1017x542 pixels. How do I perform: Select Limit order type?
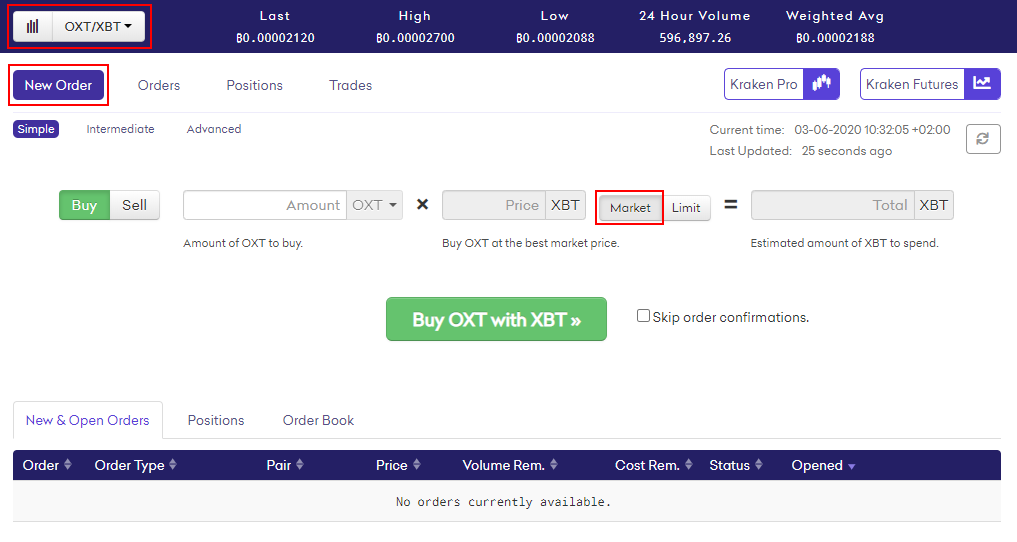click(686, 208)
